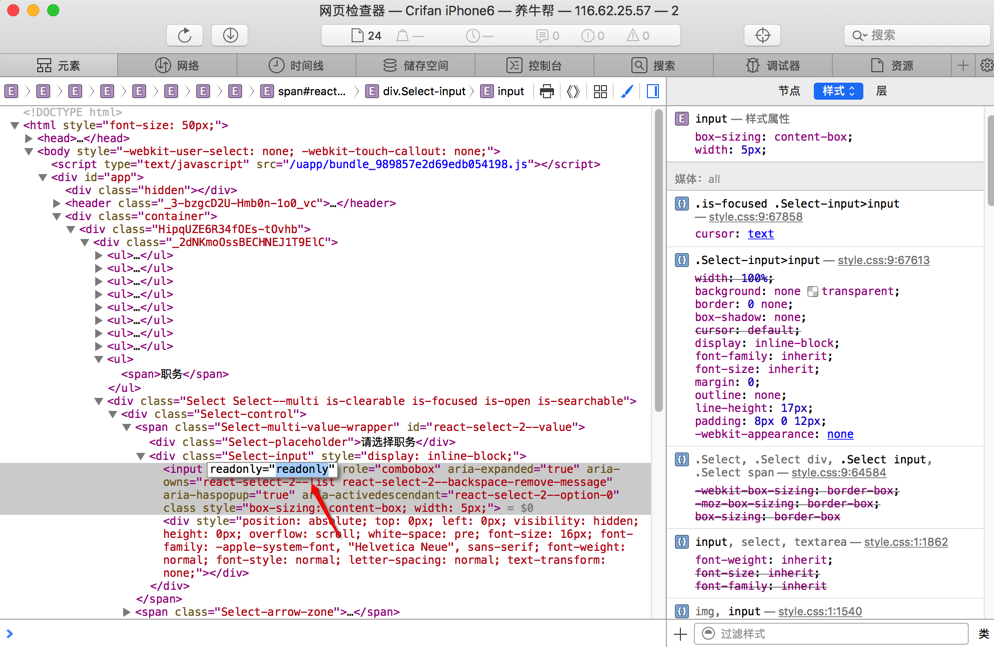
Task: Open style.css:1:1862 source link
Action: pos(905,542)
